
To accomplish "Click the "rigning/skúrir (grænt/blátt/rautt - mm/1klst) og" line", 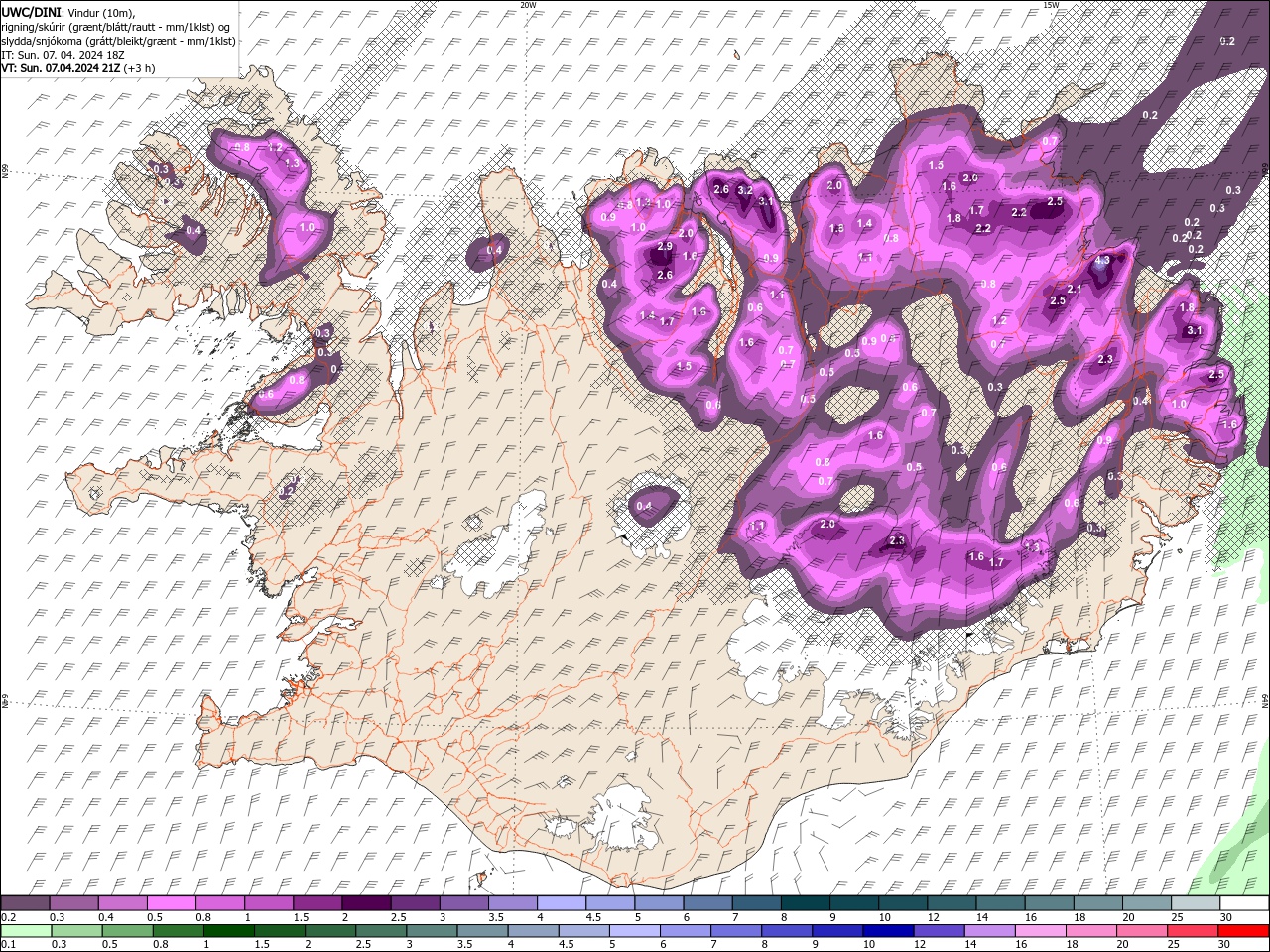I will click(116, 27).
